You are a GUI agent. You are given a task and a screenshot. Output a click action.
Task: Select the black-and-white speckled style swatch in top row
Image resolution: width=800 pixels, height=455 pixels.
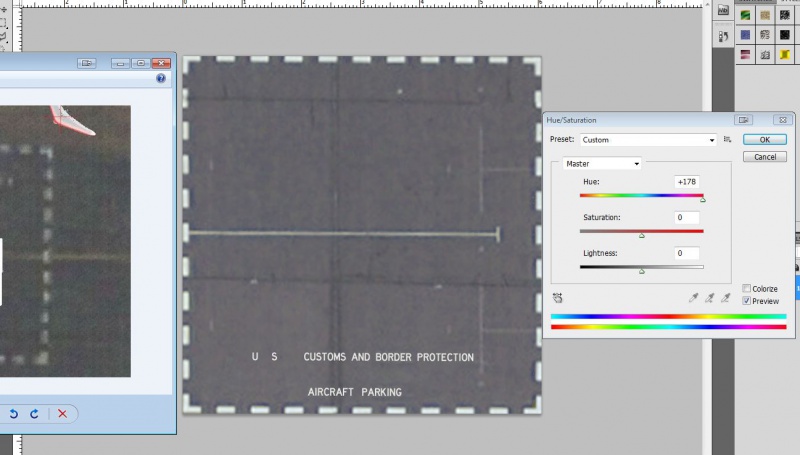pyautogui.click(x=785, y=15)
